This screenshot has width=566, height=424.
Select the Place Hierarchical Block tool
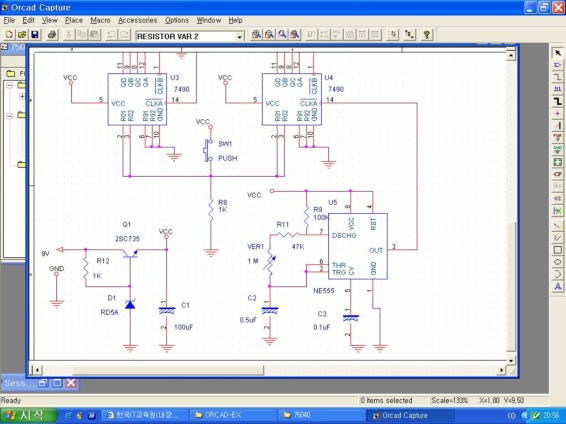tap(558, 162)
